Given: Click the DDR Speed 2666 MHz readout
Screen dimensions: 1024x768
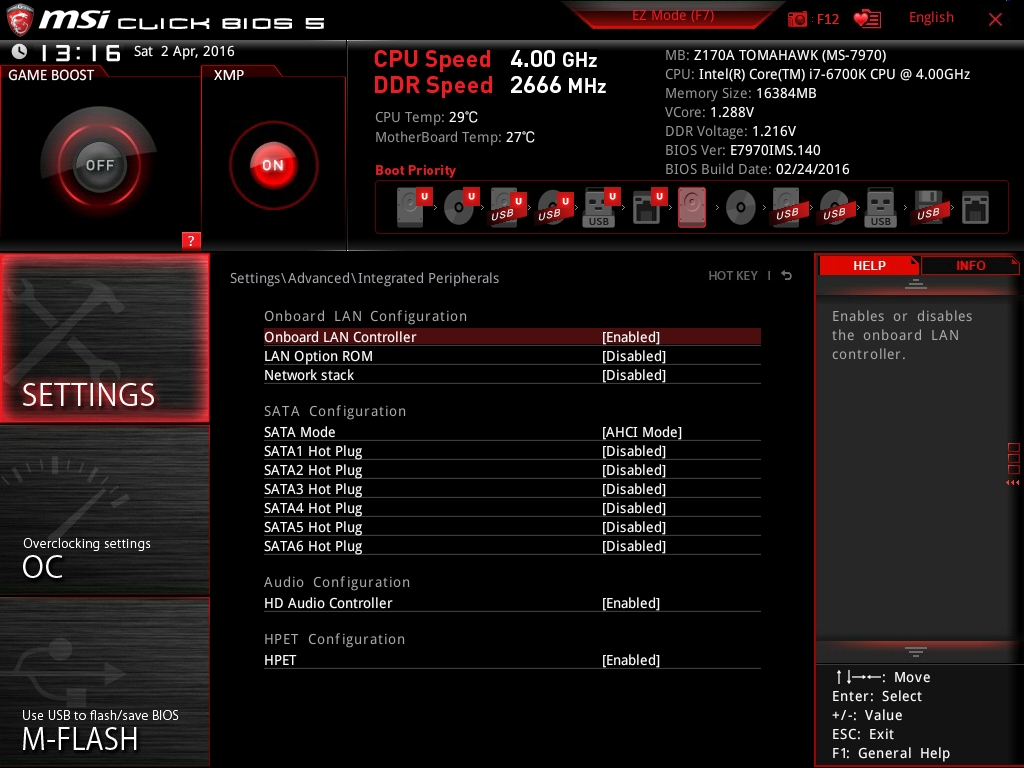Looking at the screenshot, I should tap(490, 86).
